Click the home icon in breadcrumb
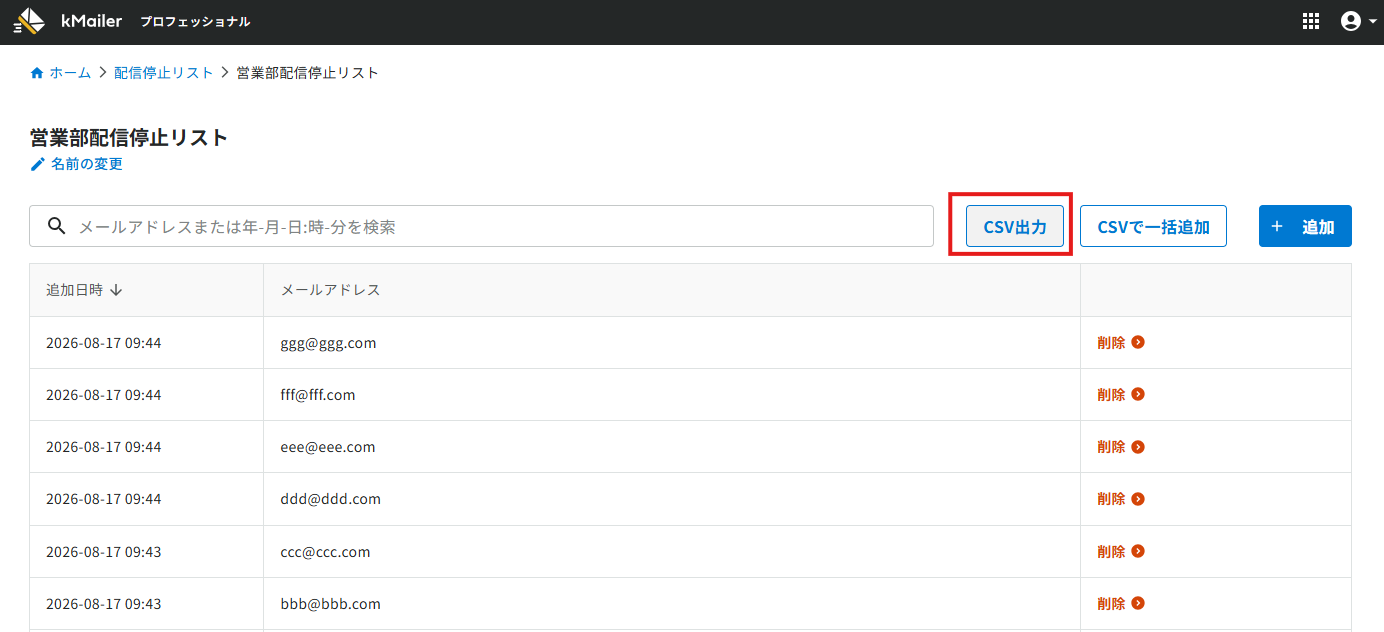This screenshot has height=632, width=1384. [x=37, y=73]
